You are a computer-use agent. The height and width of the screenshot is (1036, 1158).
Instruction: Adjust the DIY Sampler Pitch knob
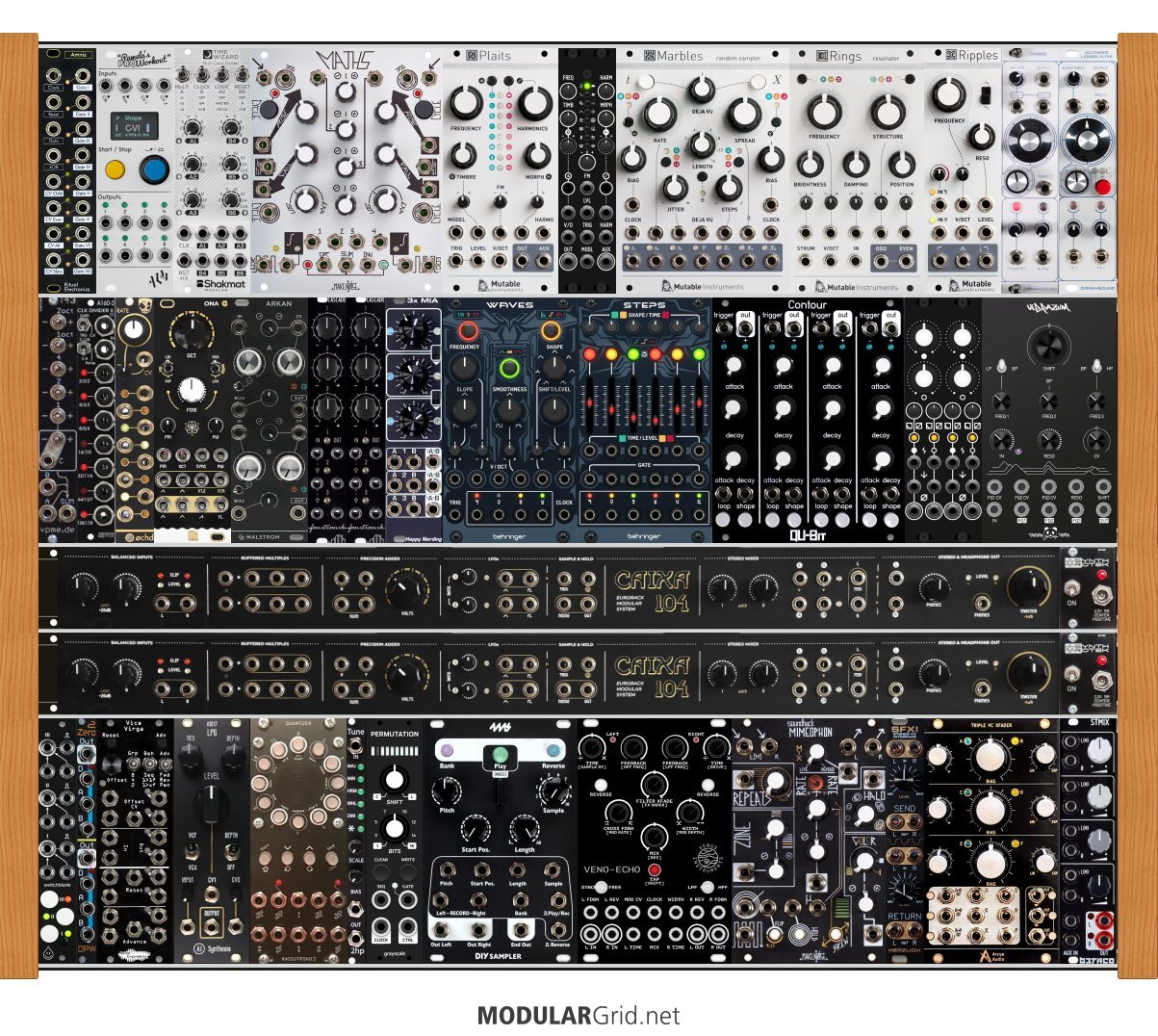[446, 791]
